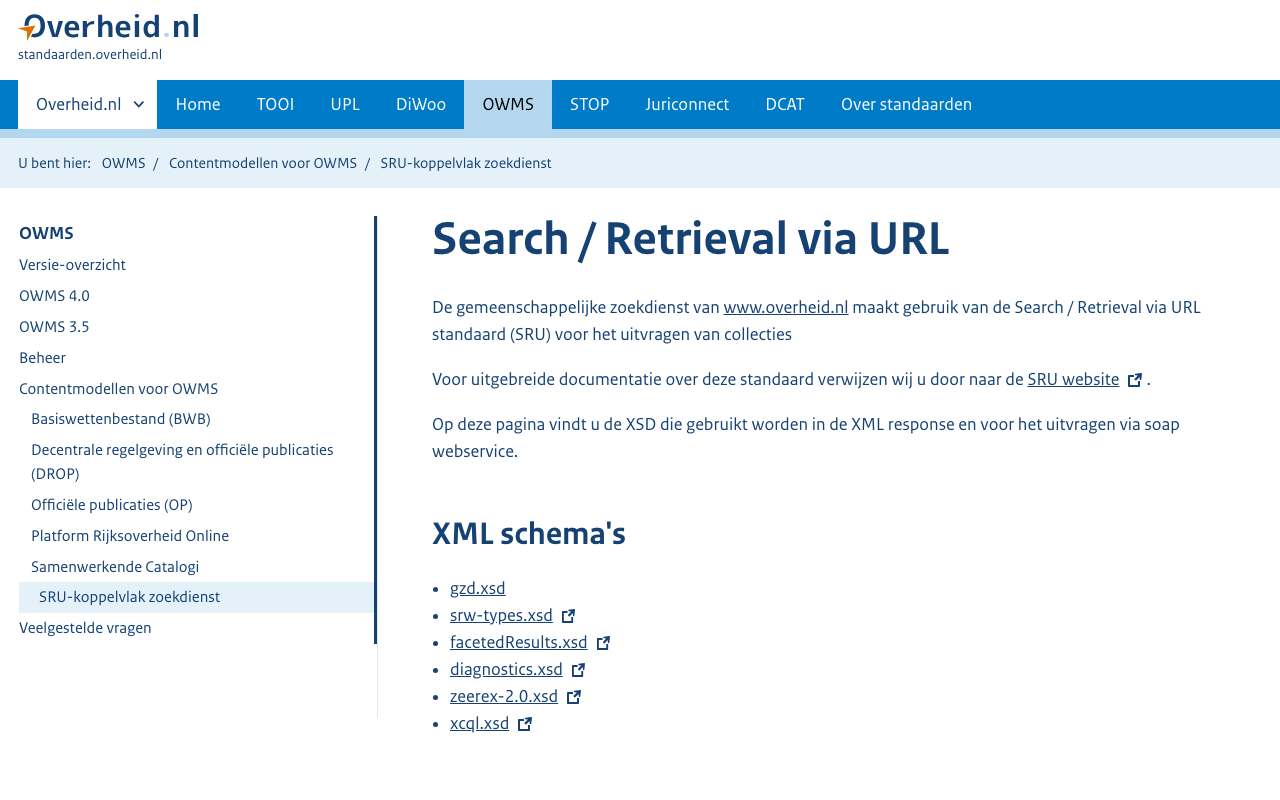Click OWMS in the breadcrumb trail
This screenshot has height=800, width=1280.
[x=124, y=163]
